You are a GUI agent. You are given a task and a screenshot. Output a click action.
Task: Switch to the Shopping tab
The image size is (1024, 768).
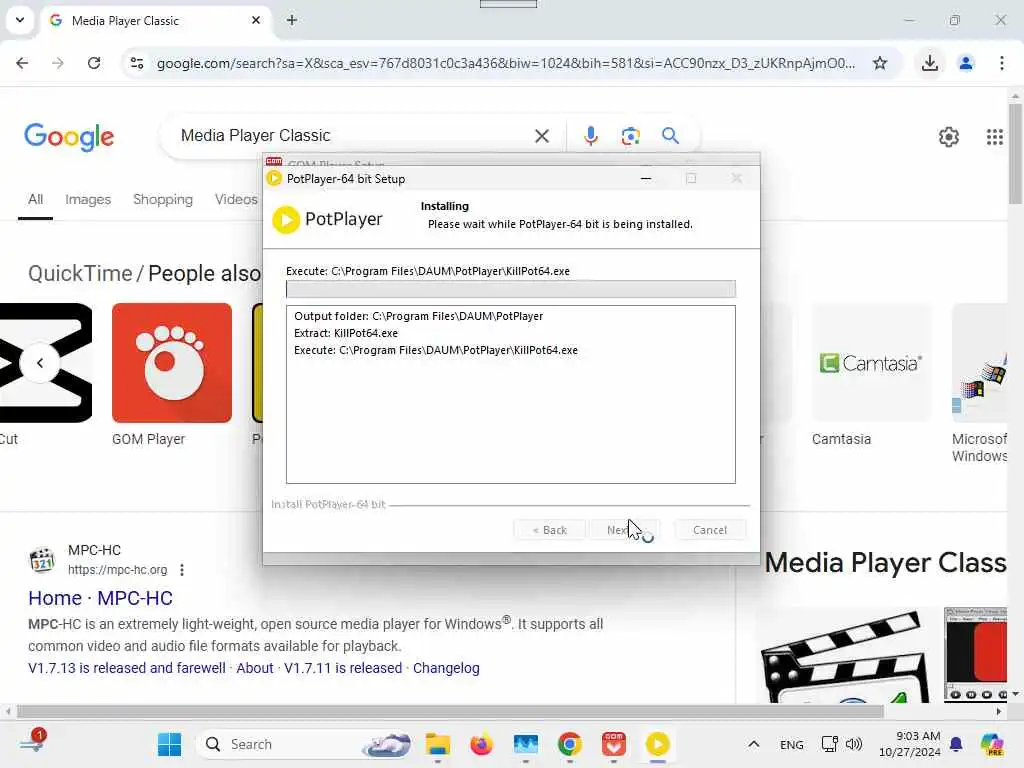click(x=163, y=200)
